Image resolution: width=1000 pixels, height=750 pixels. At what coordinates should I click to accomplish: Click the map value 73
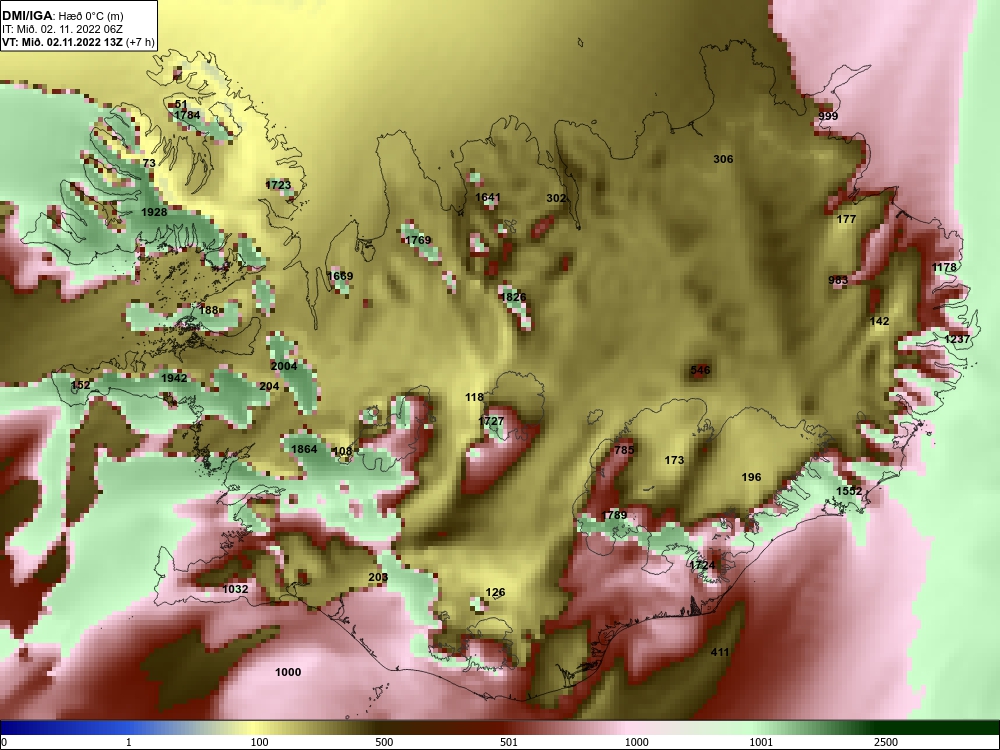(149, 163)
